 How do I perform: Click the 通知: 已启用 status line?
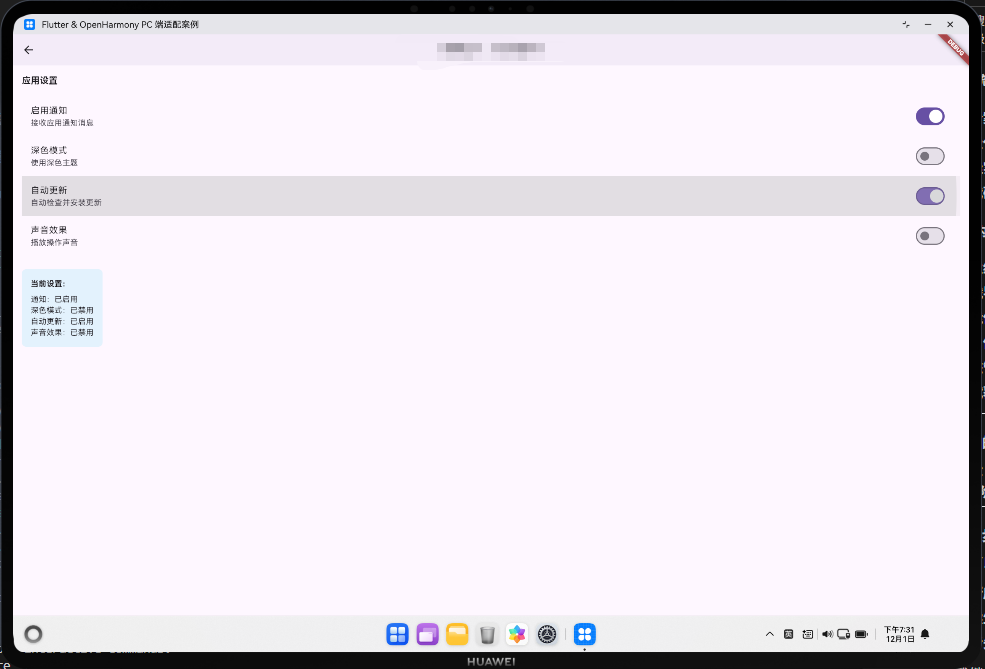click(x=54, y=299)
